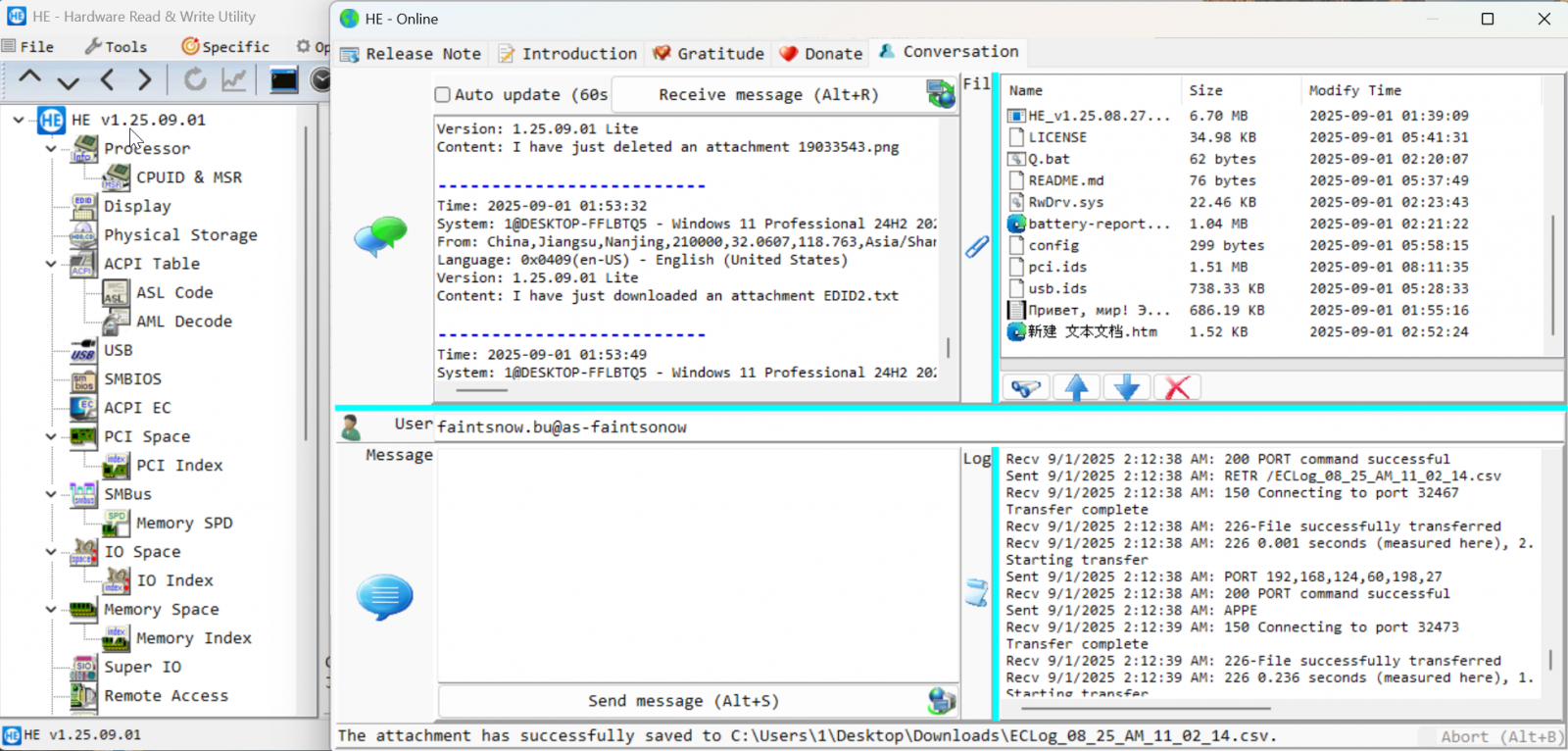Click the ASL Code icon in tree

(x=117, y=292)
